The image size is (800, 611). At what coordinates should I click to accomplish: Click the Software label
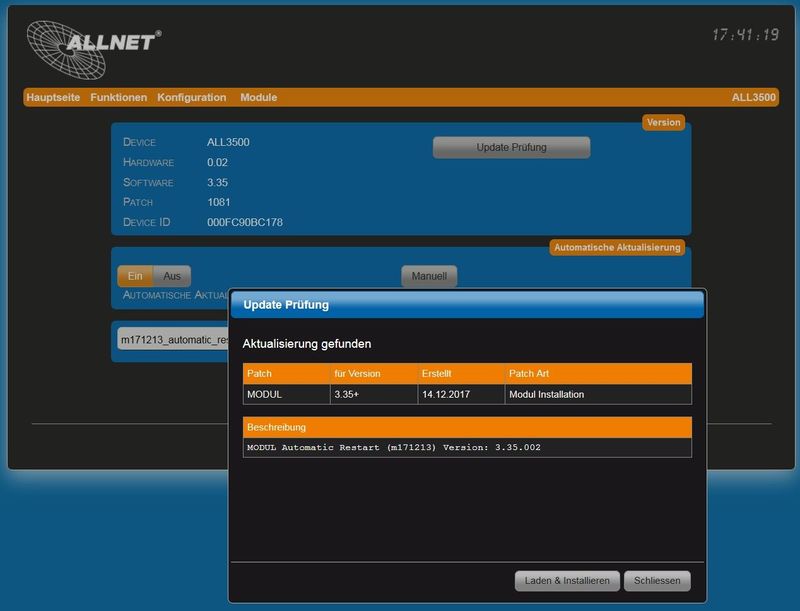148,183
